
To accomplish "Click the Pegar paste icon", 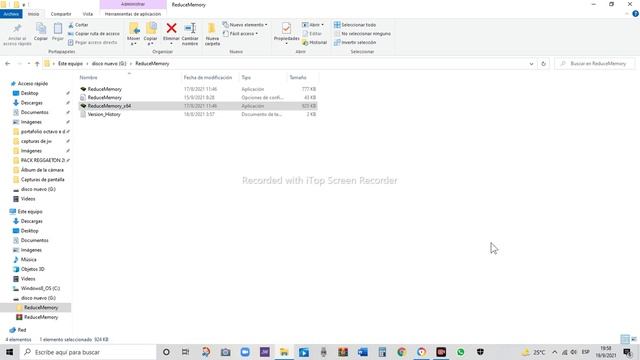I will [58, 32].
